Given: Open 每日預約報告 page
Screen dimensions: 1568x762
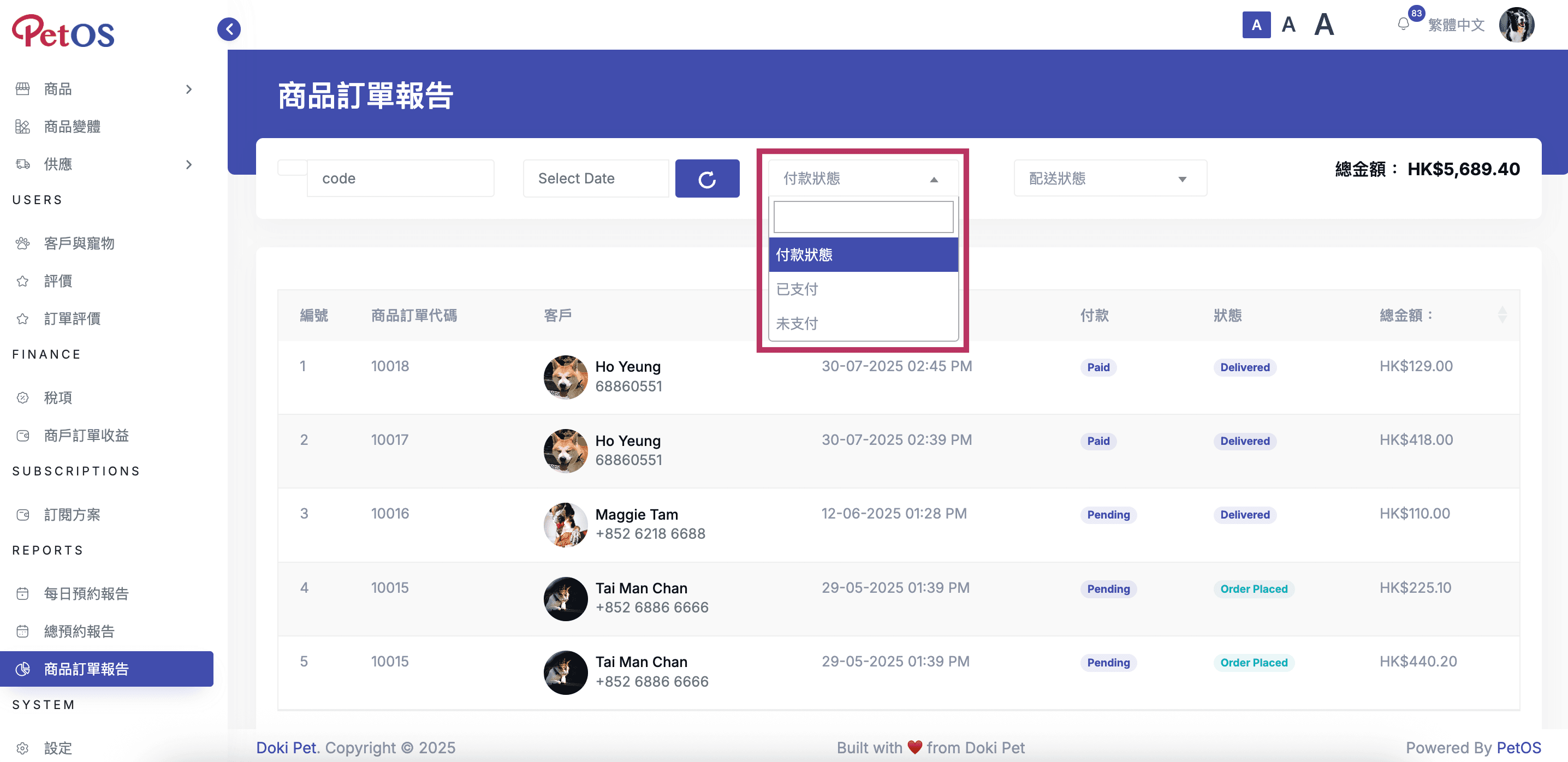Looking at the screenshot, I should tap(86, 594).
